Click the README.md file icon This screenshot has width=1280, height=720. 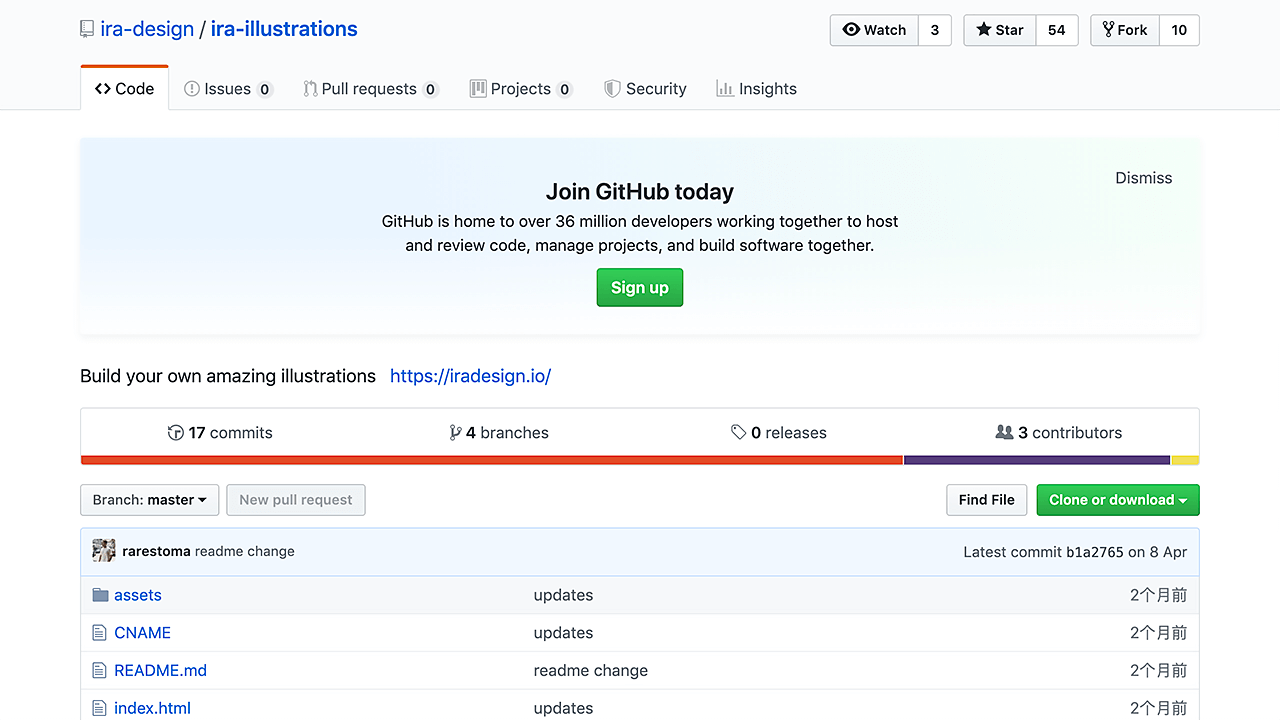tap(99, 671)
